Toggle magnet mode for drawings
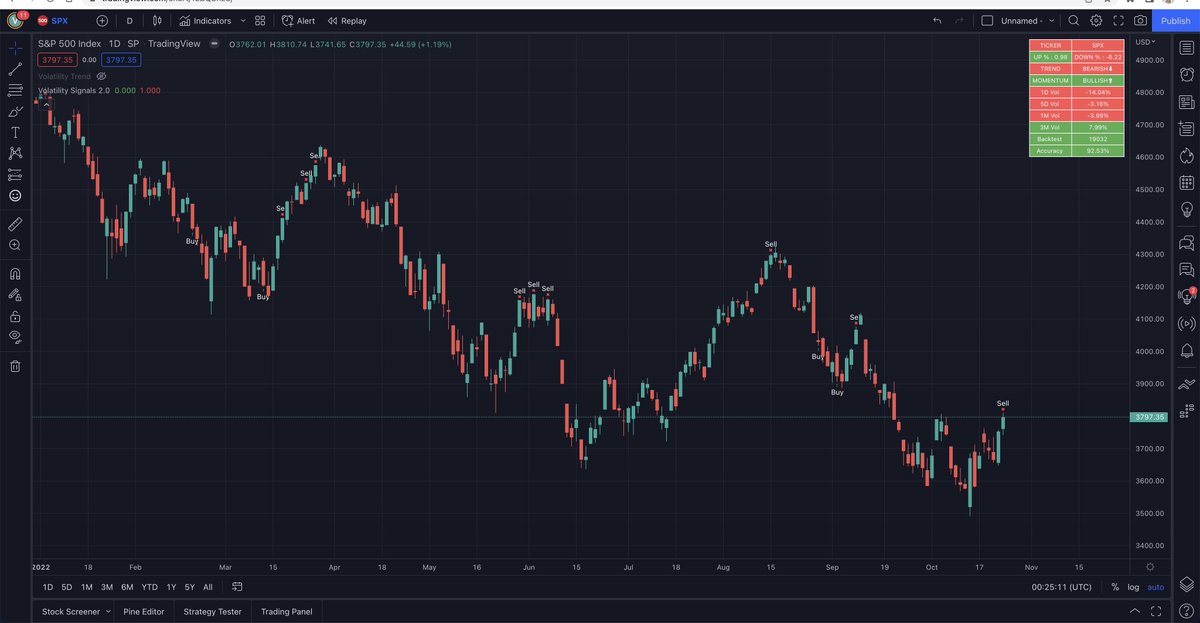The height and width of the screenshot is (623, 1200). pyautogui.click(x=15, y=274)
